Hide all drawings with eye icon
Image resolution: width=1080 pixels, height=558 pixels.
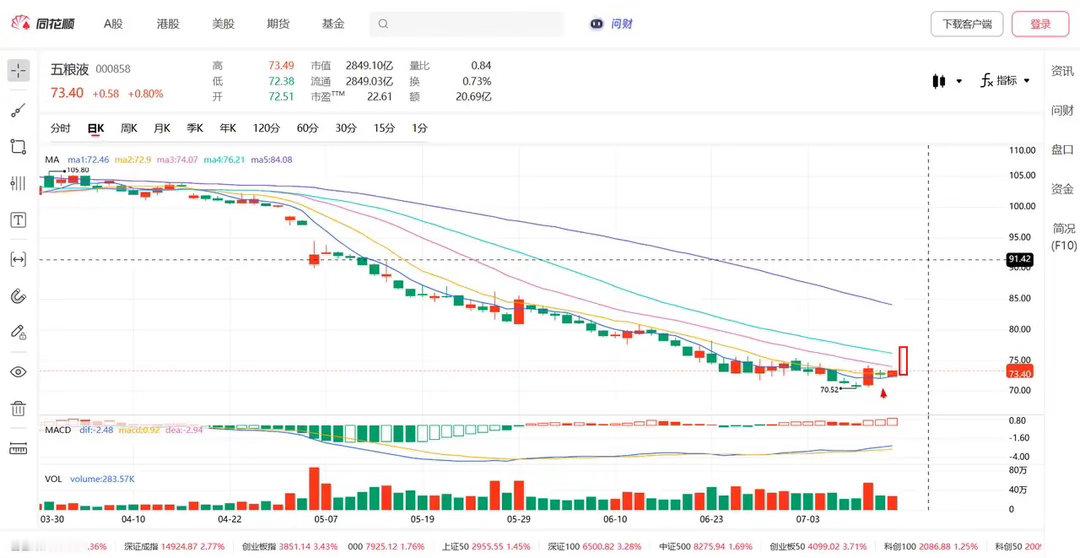pos(19,372)
